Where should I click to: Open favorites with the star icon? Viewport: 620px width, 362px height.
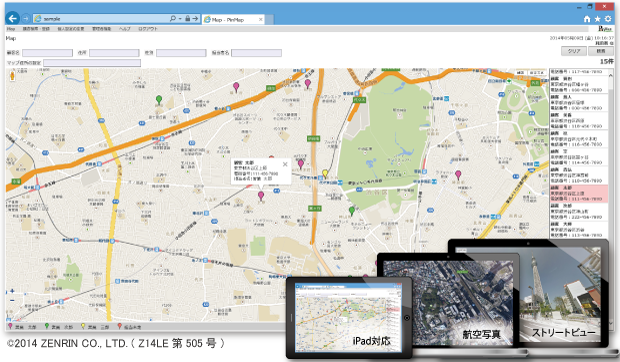click(x=597, y=19)
